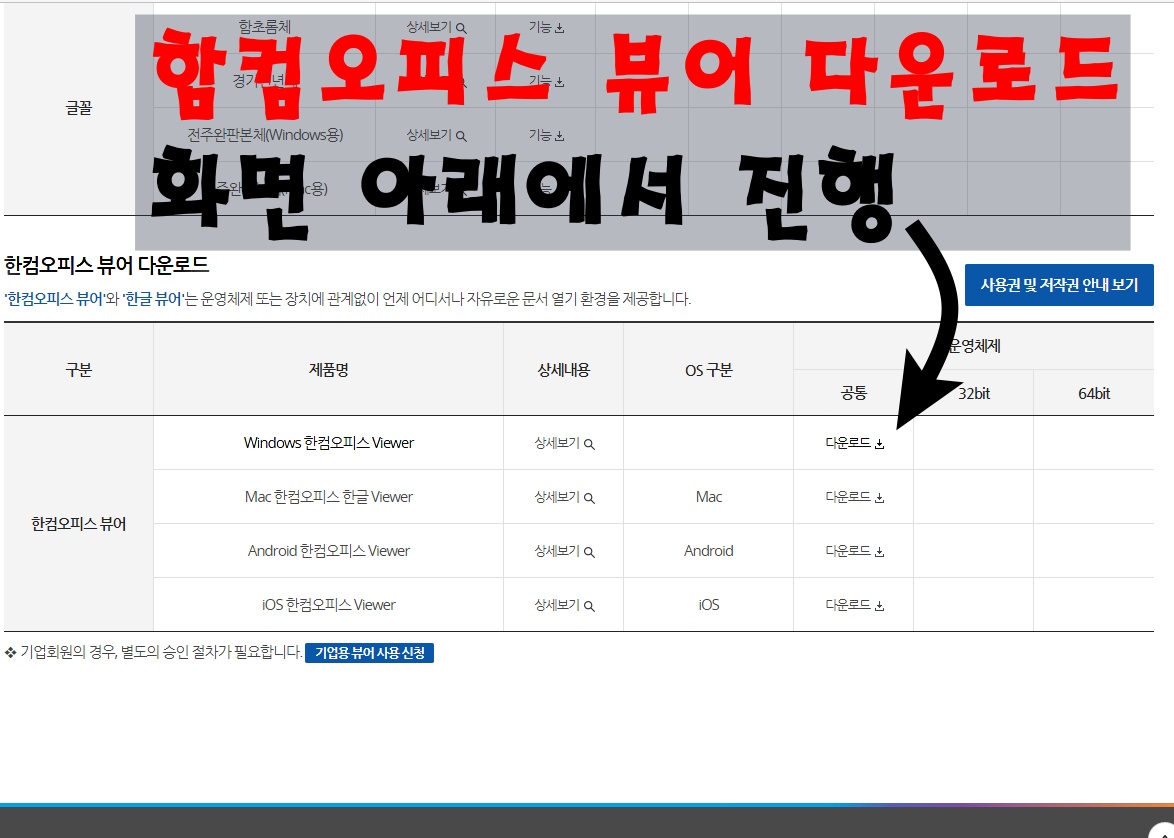Download Windows 한컴오피스 Viewer

pyautogui.click(x=854, y=443)
